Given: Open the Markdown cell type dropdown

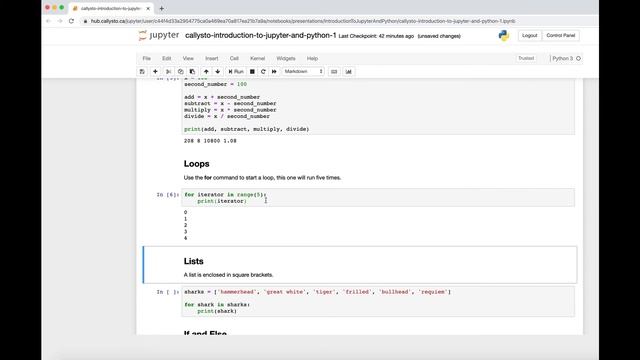Looking at the screenshot, I should point(303,71).
